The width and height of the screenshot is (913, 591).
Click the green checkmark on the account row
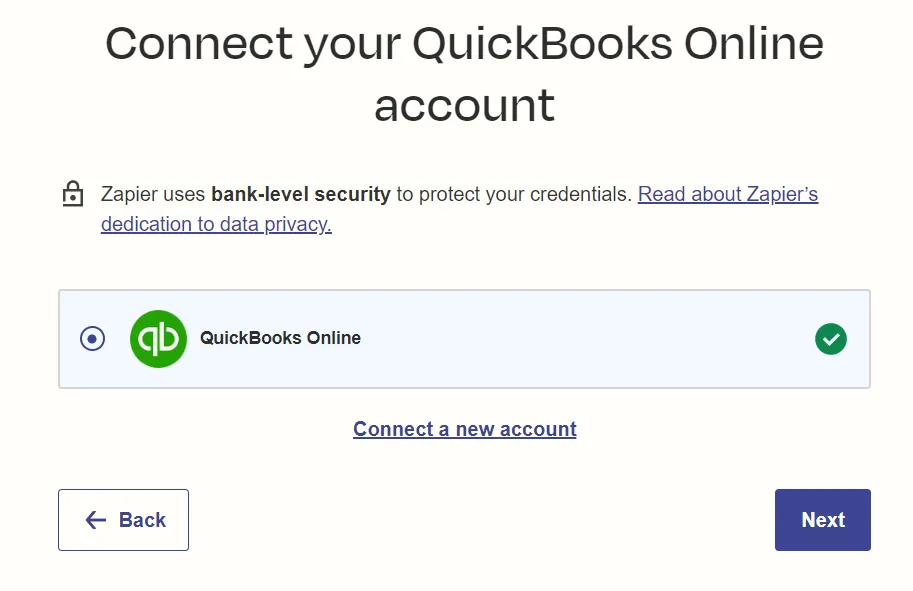tap(831, 339)
